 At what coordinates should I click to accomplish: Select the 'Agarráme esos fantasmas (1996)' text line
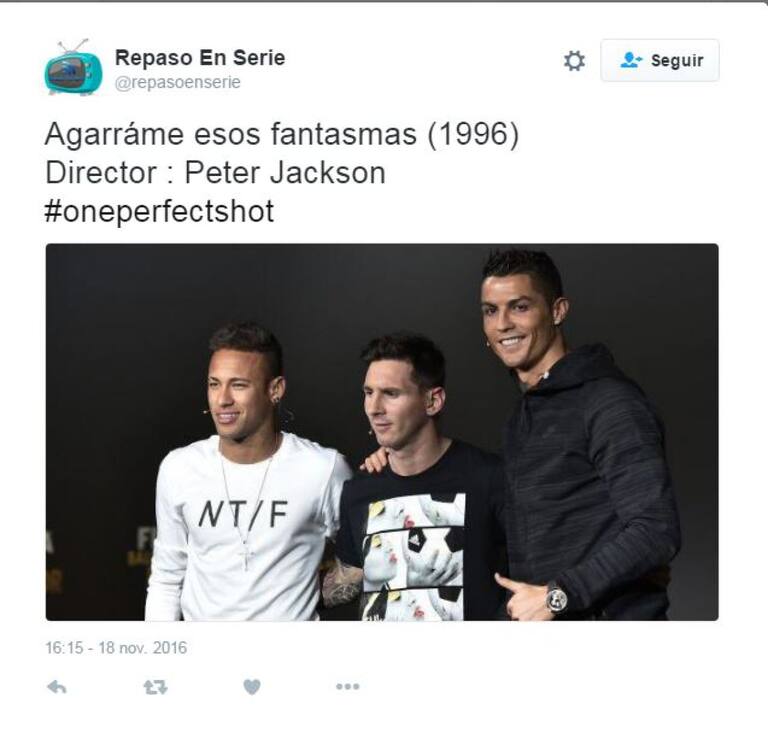pyautogui.click(x=282, y=134)
